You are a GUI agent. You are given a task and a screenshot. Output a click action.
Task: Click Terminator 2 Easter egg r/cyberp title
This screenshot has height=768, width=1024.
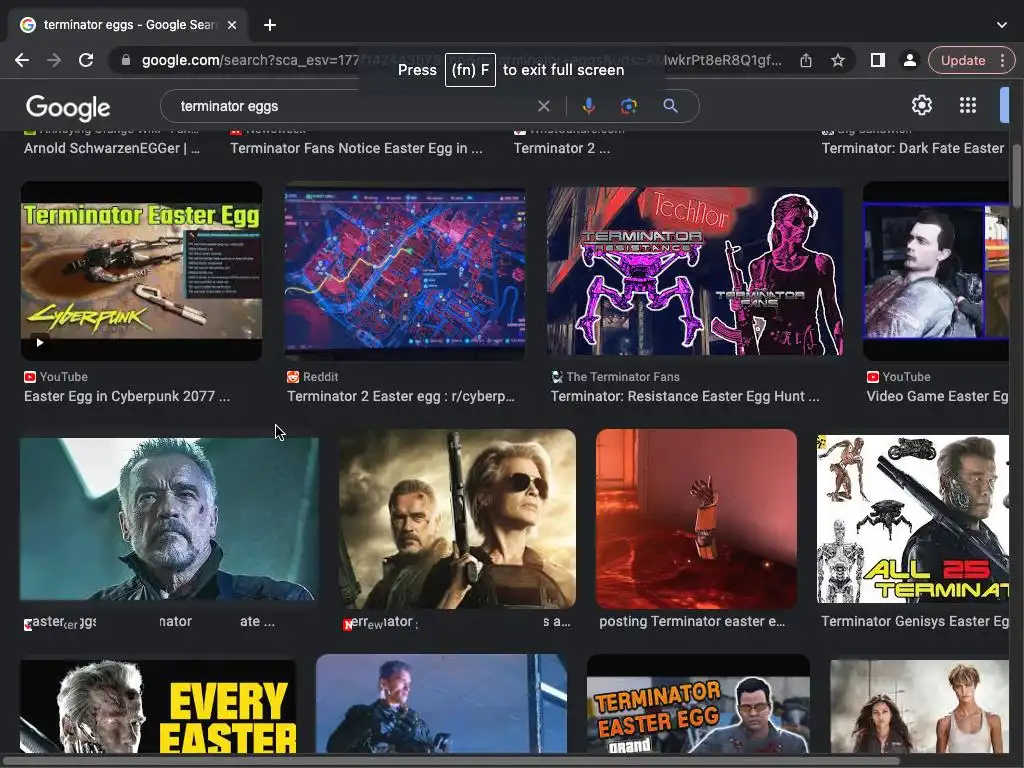tap(401, 396)
